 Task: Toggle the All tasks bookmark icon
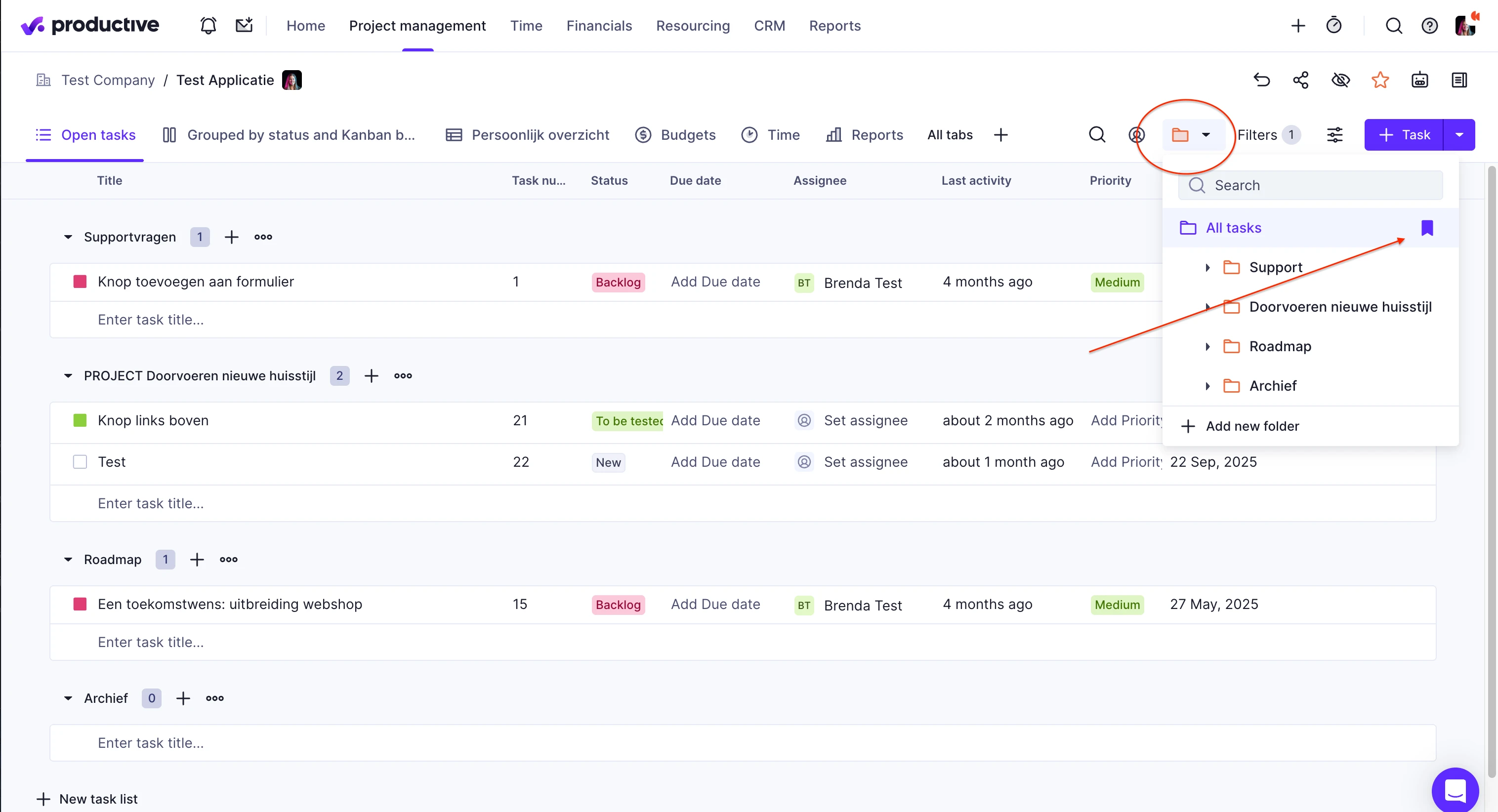(1426, 228)
